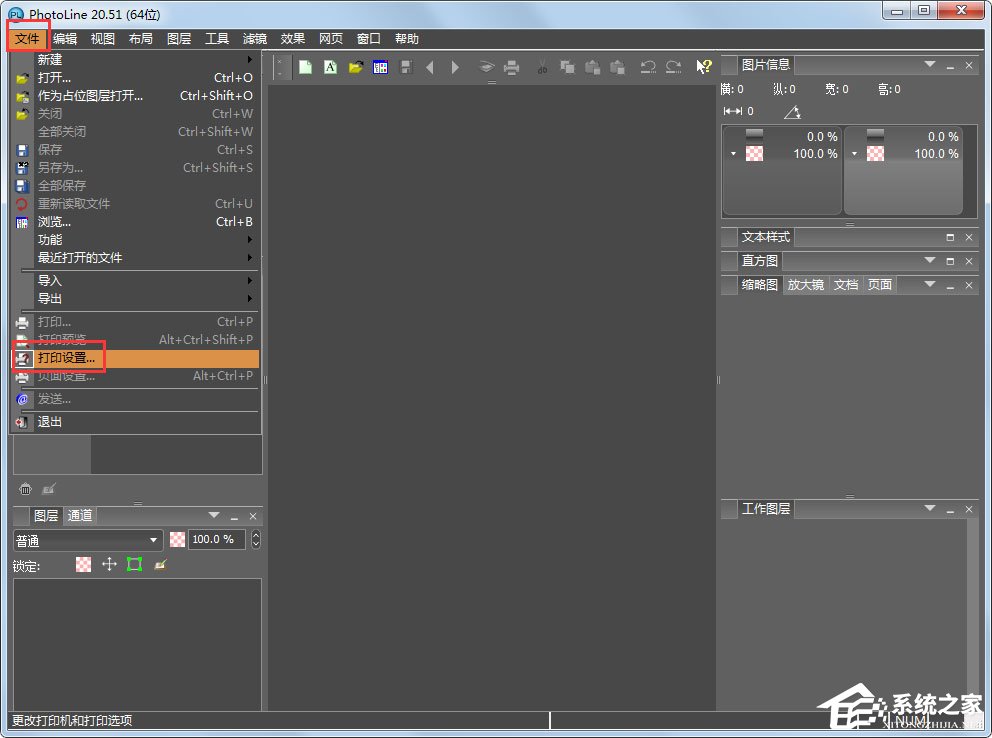Click the right info panel checkerboard swatch
Image resolution: width=992 pixels, height=738 pixels.
click(x=876, y=154)
